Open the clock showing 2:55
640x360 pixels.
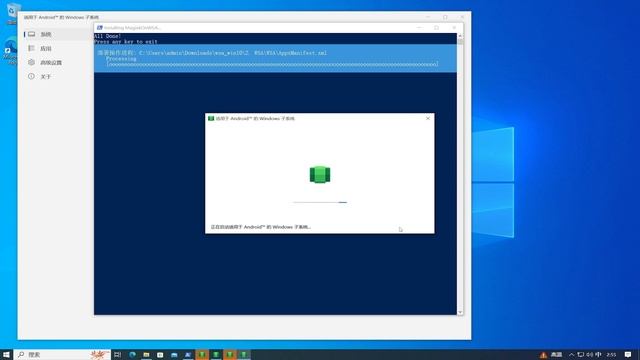click(611, 355)
